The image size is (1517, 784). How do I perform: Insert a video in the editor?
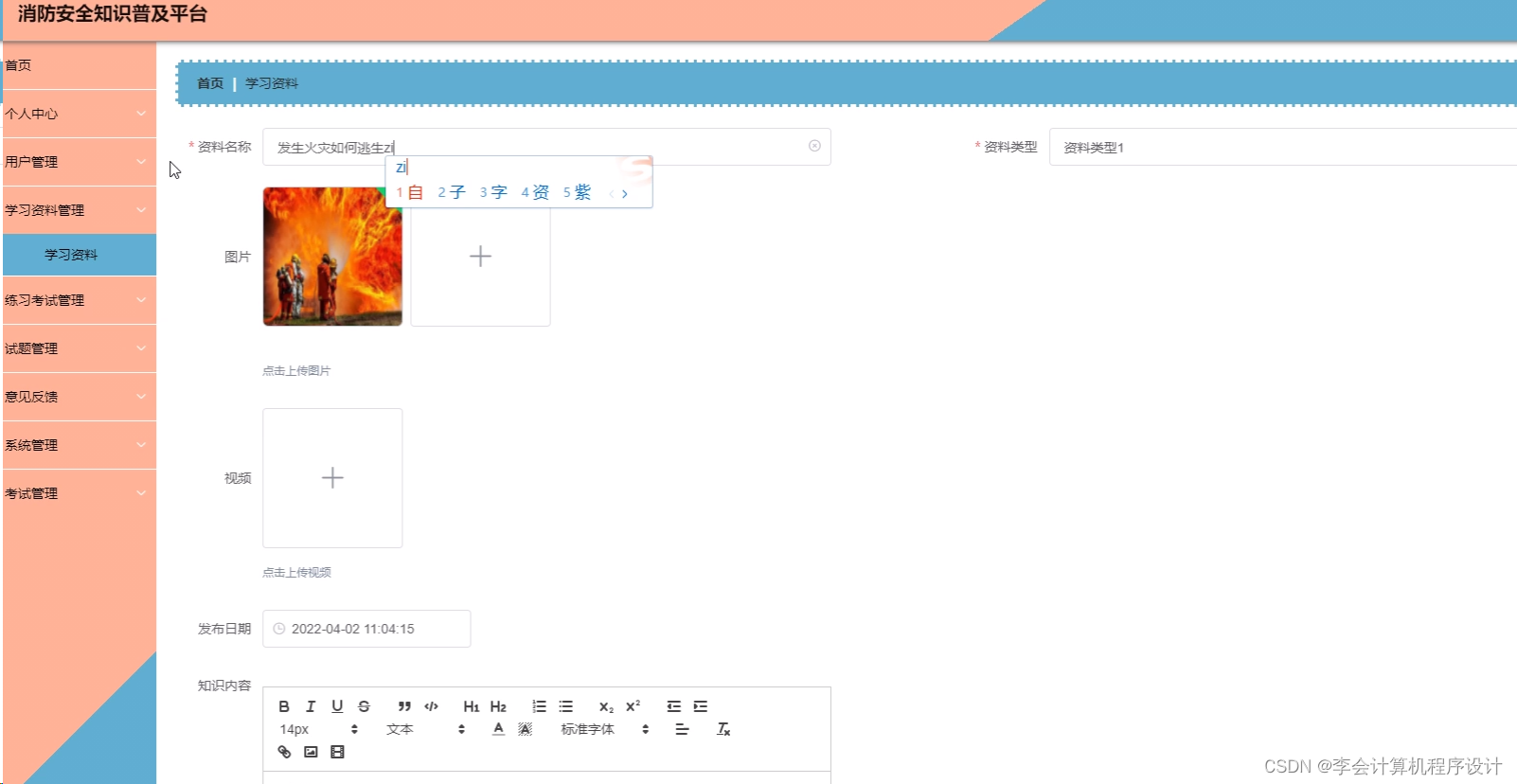click(337, 752)
